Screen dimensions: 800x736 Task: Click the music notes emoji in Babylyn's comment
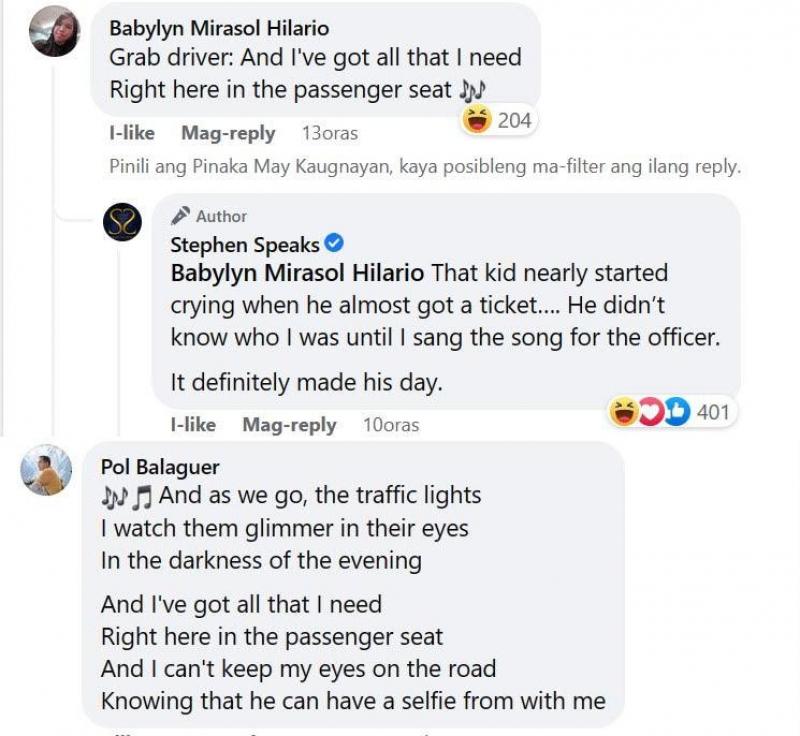(x=471, y=90)
